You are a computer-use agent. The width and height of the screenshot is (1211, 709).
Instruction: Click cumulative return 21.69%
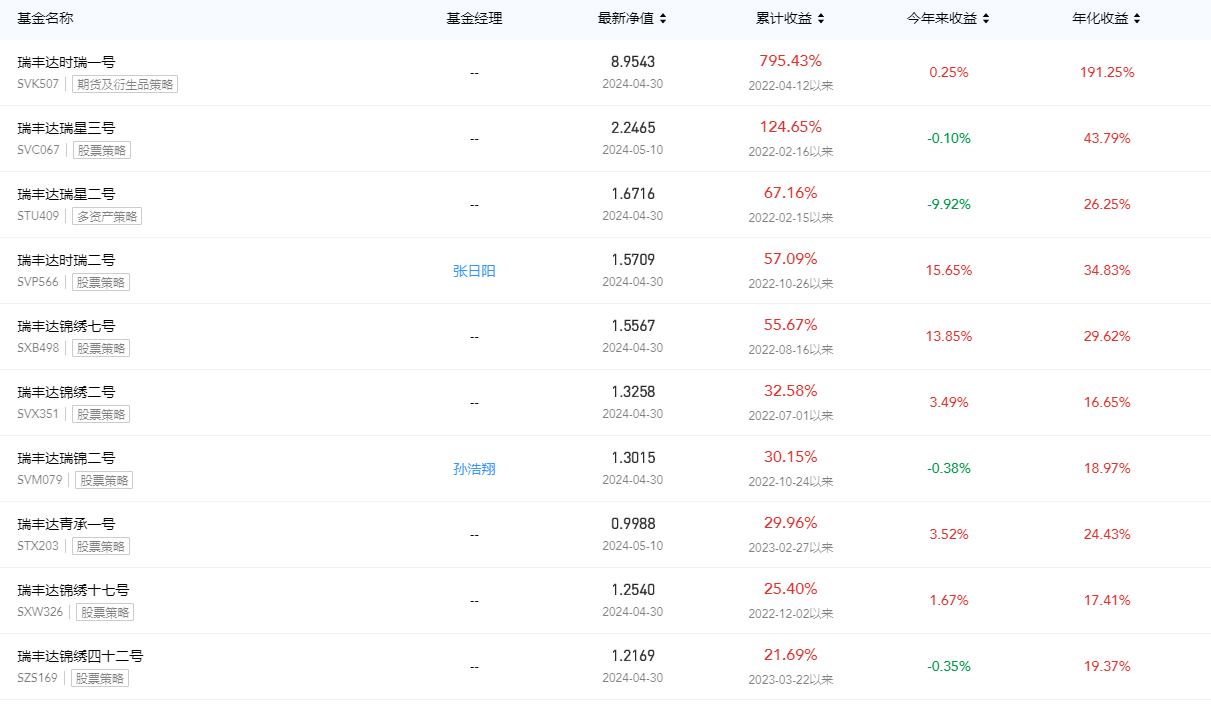(790, 655)
